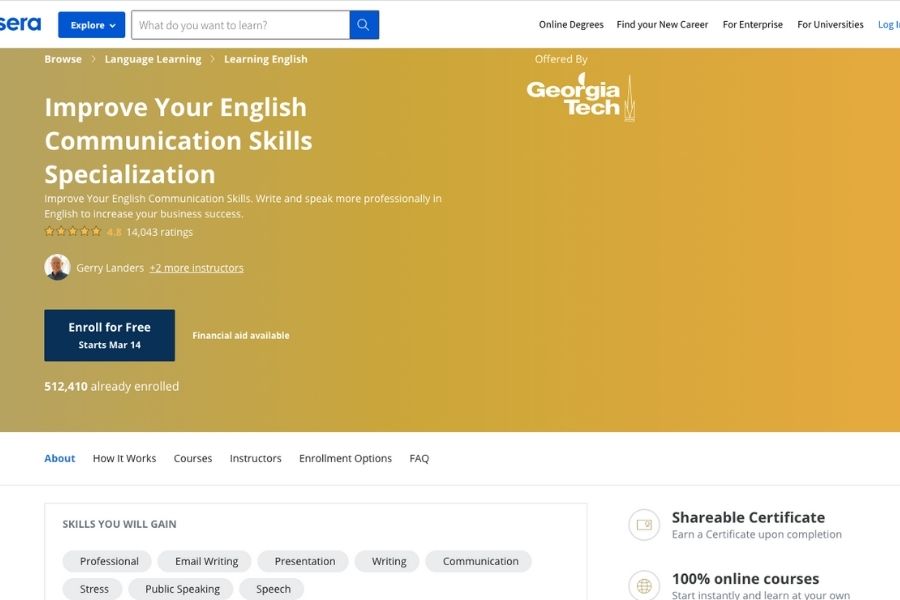900x600 pixels.
Task: Switch to Courses tab
Action: [x=193, y=458]
